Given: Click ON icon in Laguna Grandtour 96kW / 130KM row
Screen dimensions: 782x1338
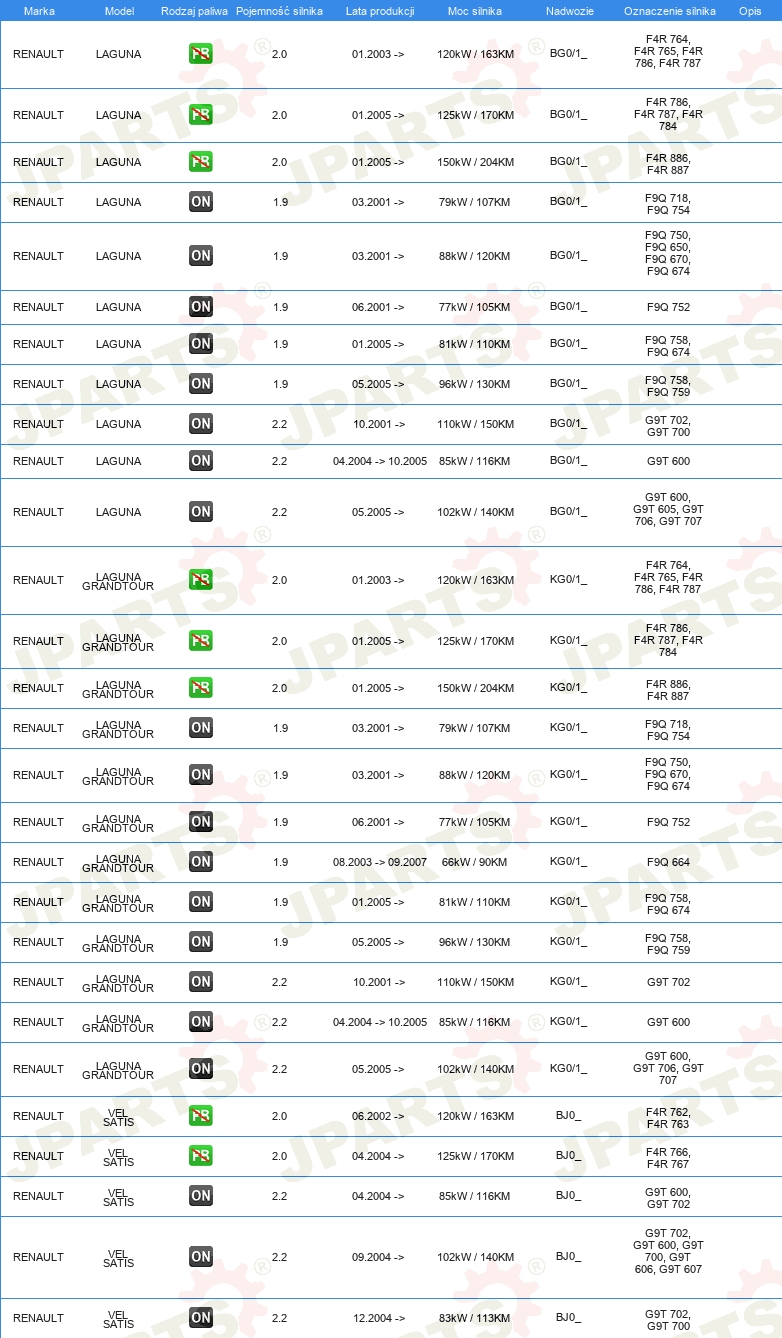Looking at the screenshot, I should [x=201, y=942].
